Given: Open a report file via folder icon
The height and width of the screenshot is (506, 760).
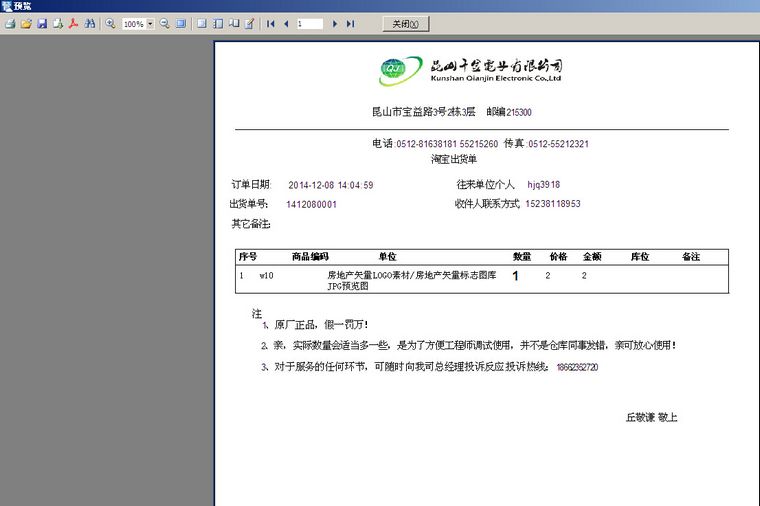Looking at the screenshot, I should (x=26, y=24).
